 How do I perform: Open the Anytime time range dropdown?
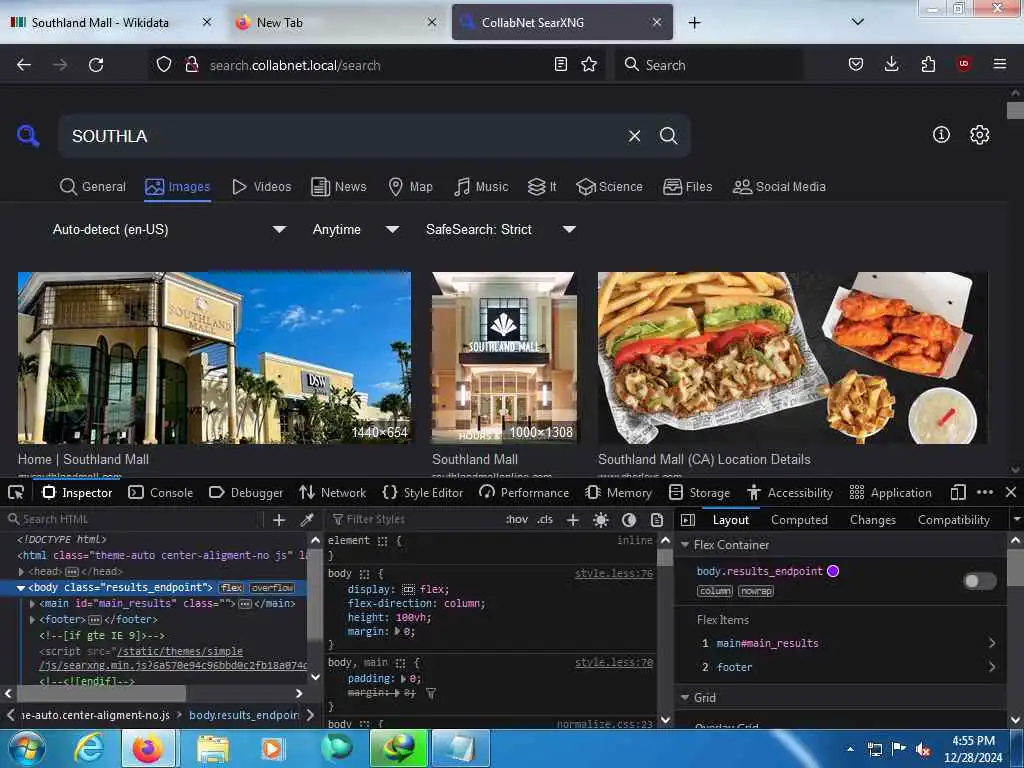coord(355,229)
